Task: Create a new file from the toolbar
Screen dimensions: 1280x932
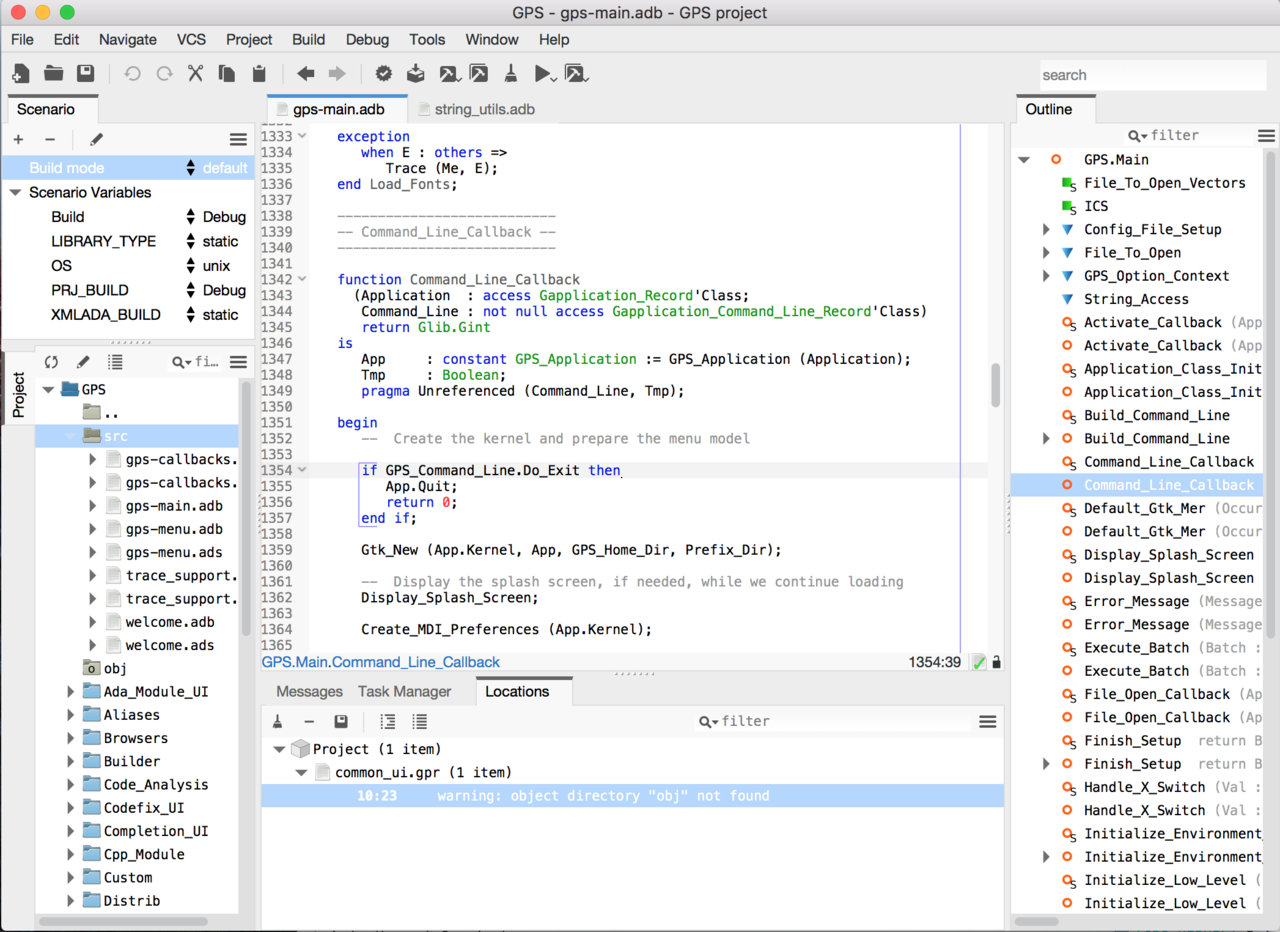Action: pos(21,74)
